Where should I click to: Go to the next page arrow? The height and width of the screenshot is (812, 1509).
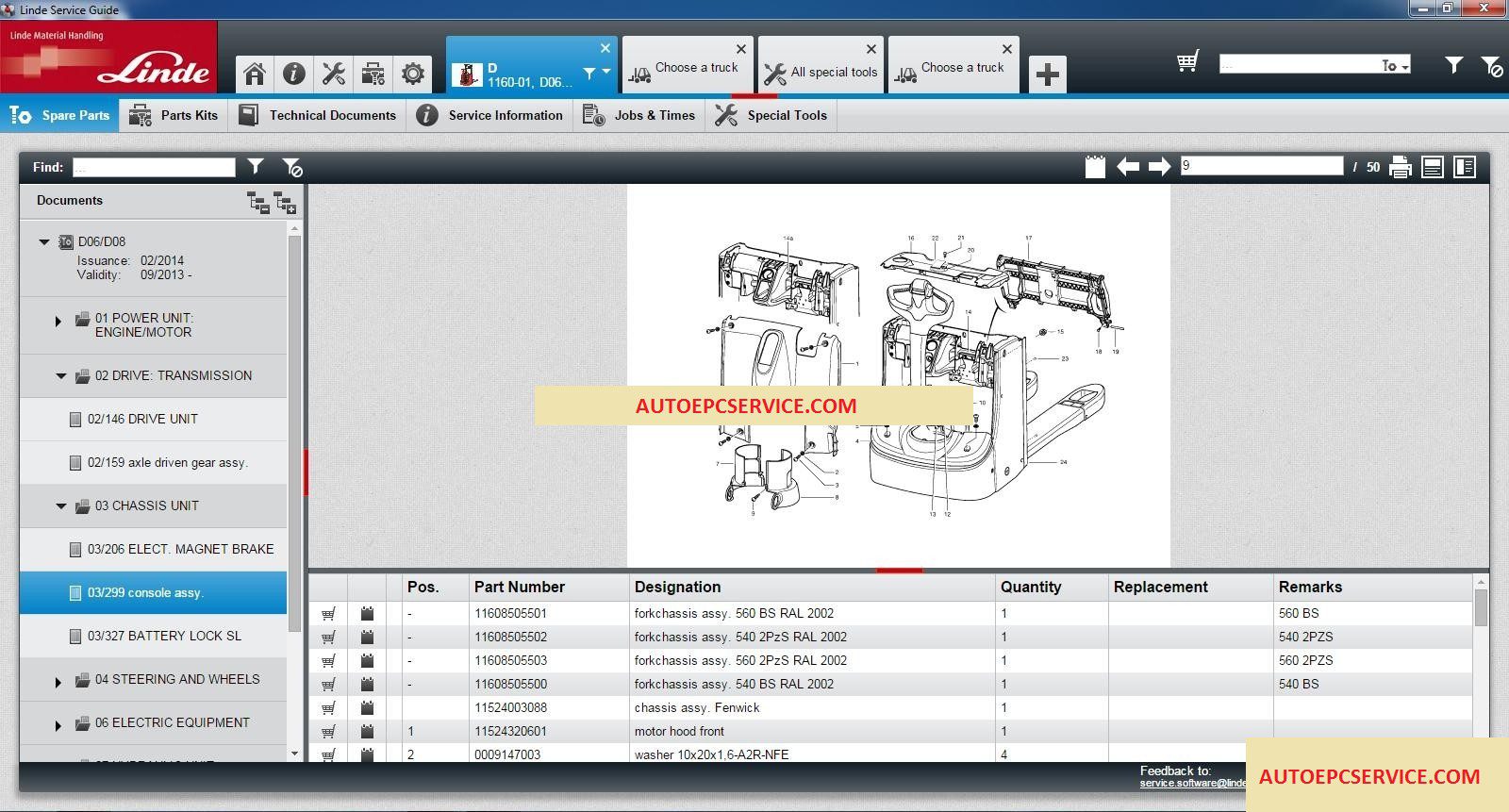[1159, 167]
